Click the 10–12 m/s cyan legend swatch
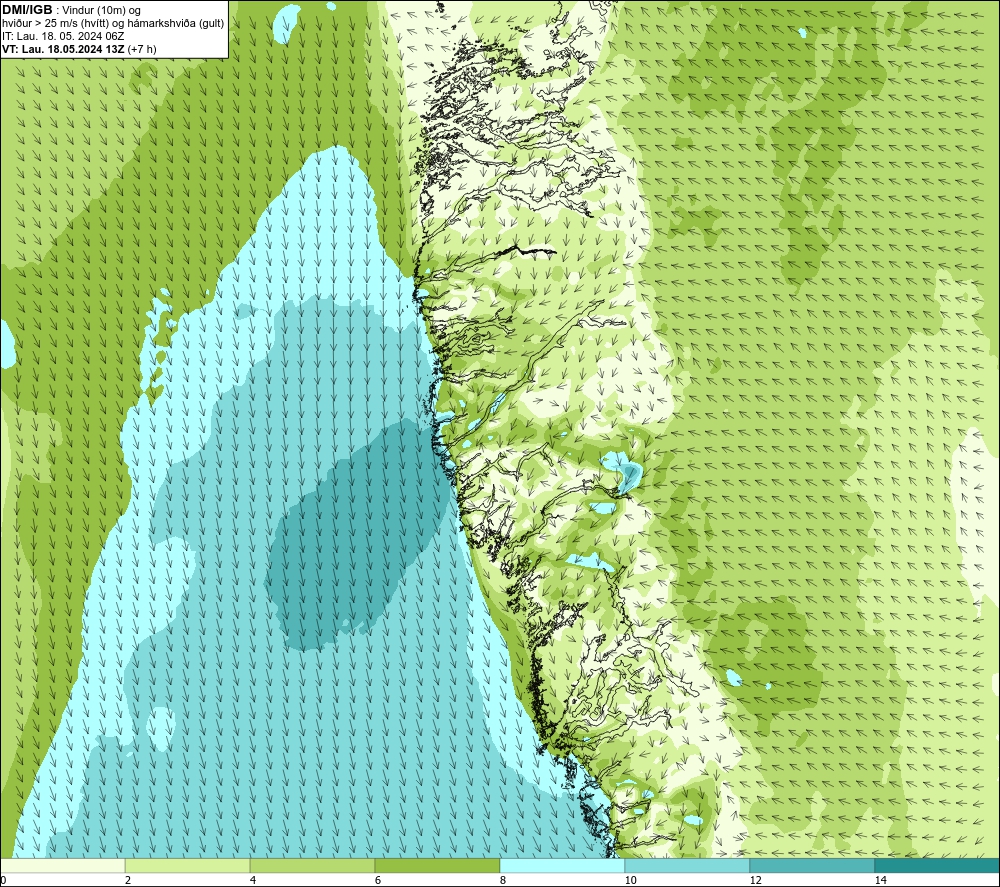The image size is (1000, 887). click(688, 866)
